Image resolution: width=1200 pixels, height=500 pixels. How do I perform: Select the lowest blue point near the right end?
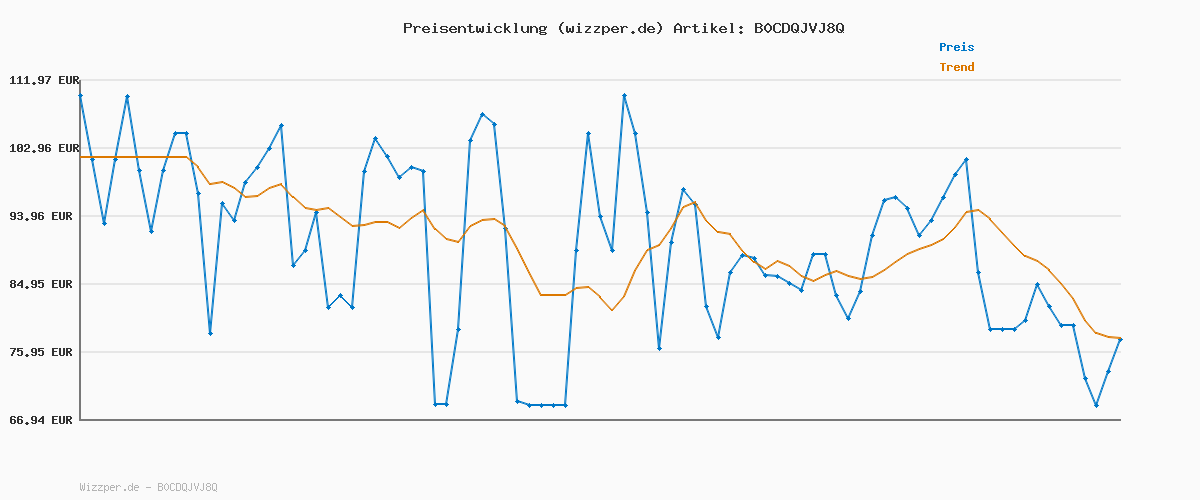click(1096, 405)
